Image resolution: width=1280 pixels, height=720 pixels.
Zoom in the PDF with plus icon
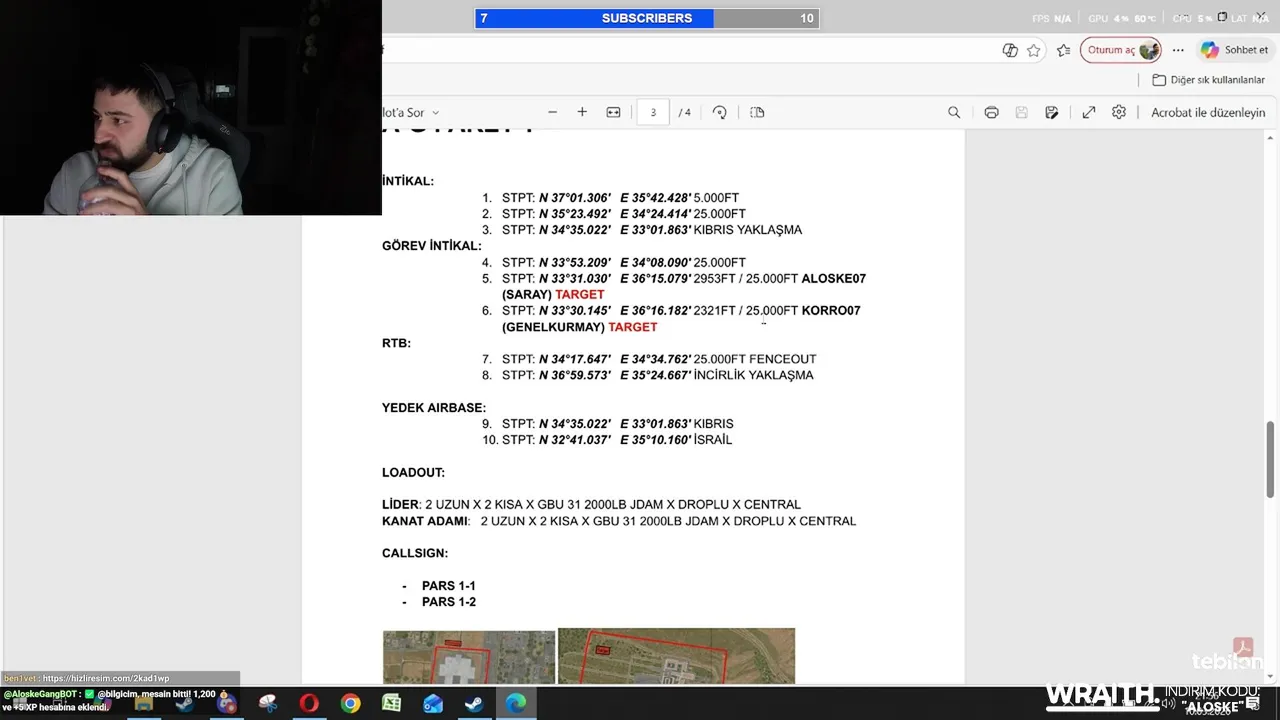[582, 112]
